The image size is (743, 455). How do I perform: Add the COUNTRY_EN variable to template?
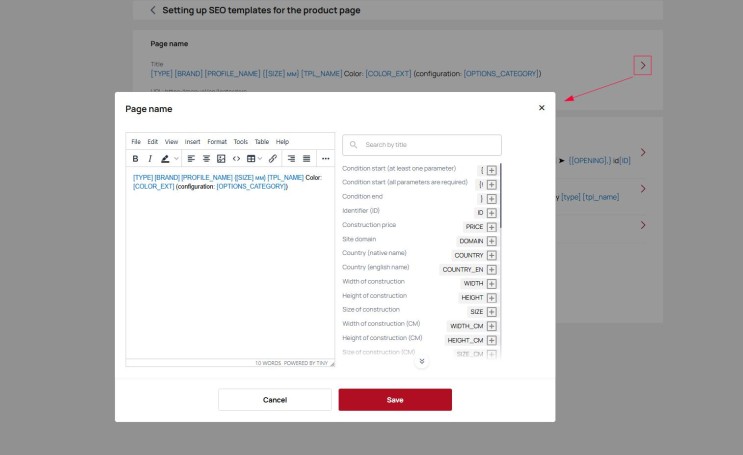click(x=492, y=270)
